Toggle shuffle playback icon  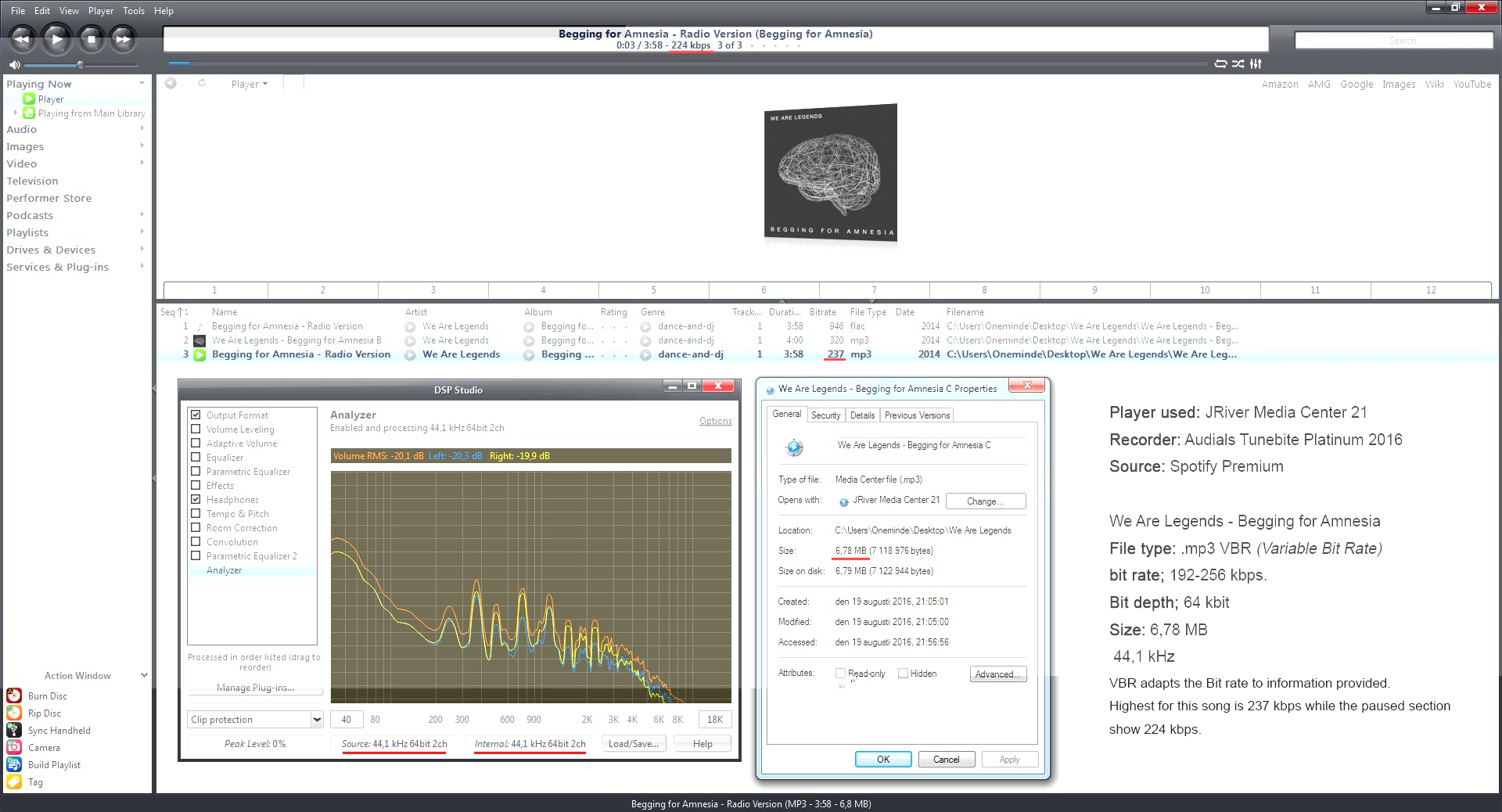click(1238, 64)
